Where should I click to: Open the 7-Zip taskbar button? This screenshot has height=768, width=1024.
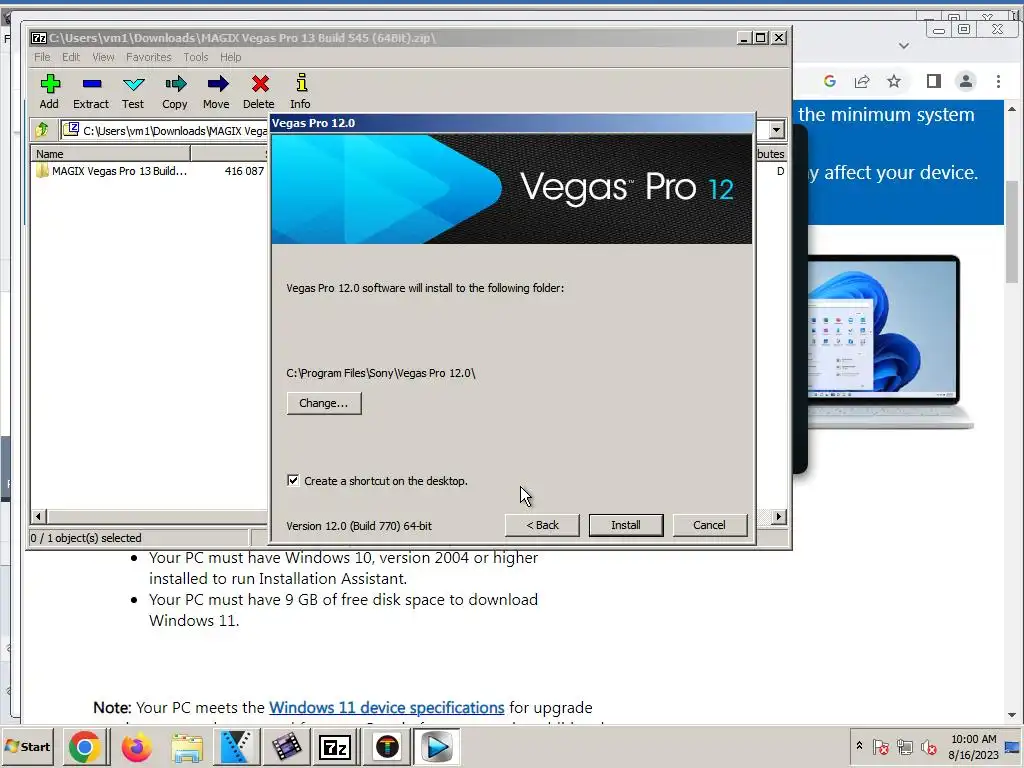[x=335, y=746]
